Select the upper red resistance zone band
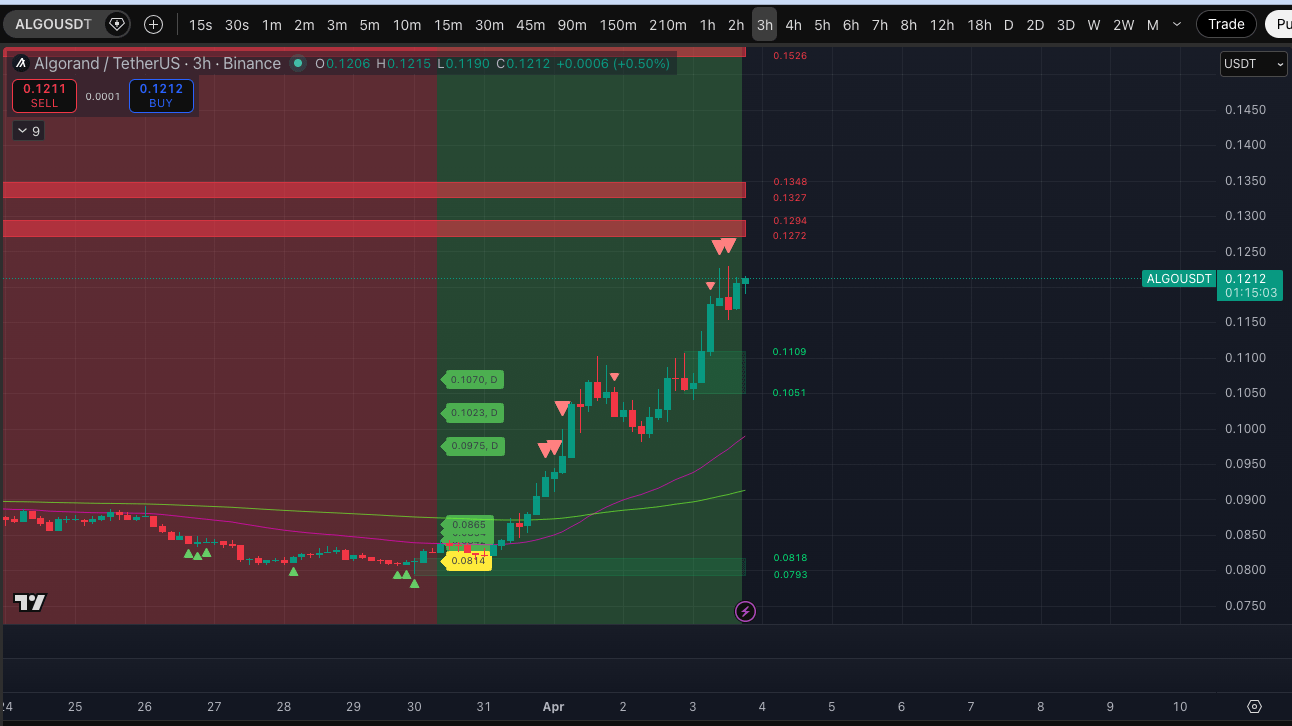 click(374, 190)
